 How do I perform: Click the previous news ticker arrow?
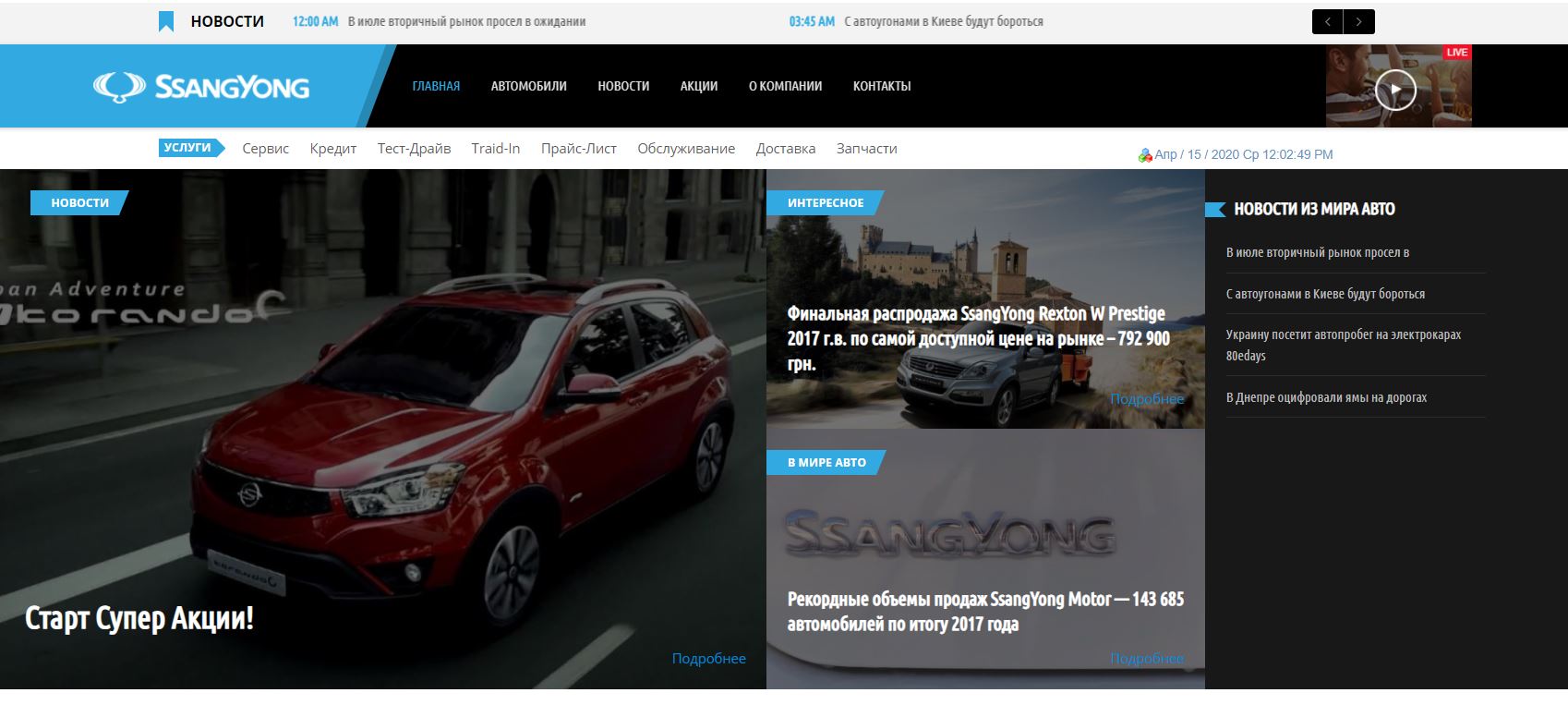[1328, 21]
